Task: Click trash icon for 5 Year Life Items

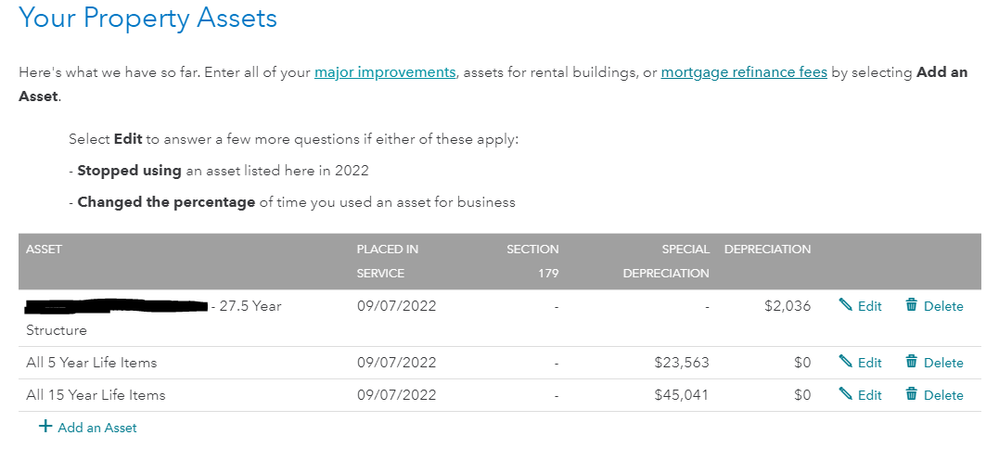Action: (x=912, y=362)
